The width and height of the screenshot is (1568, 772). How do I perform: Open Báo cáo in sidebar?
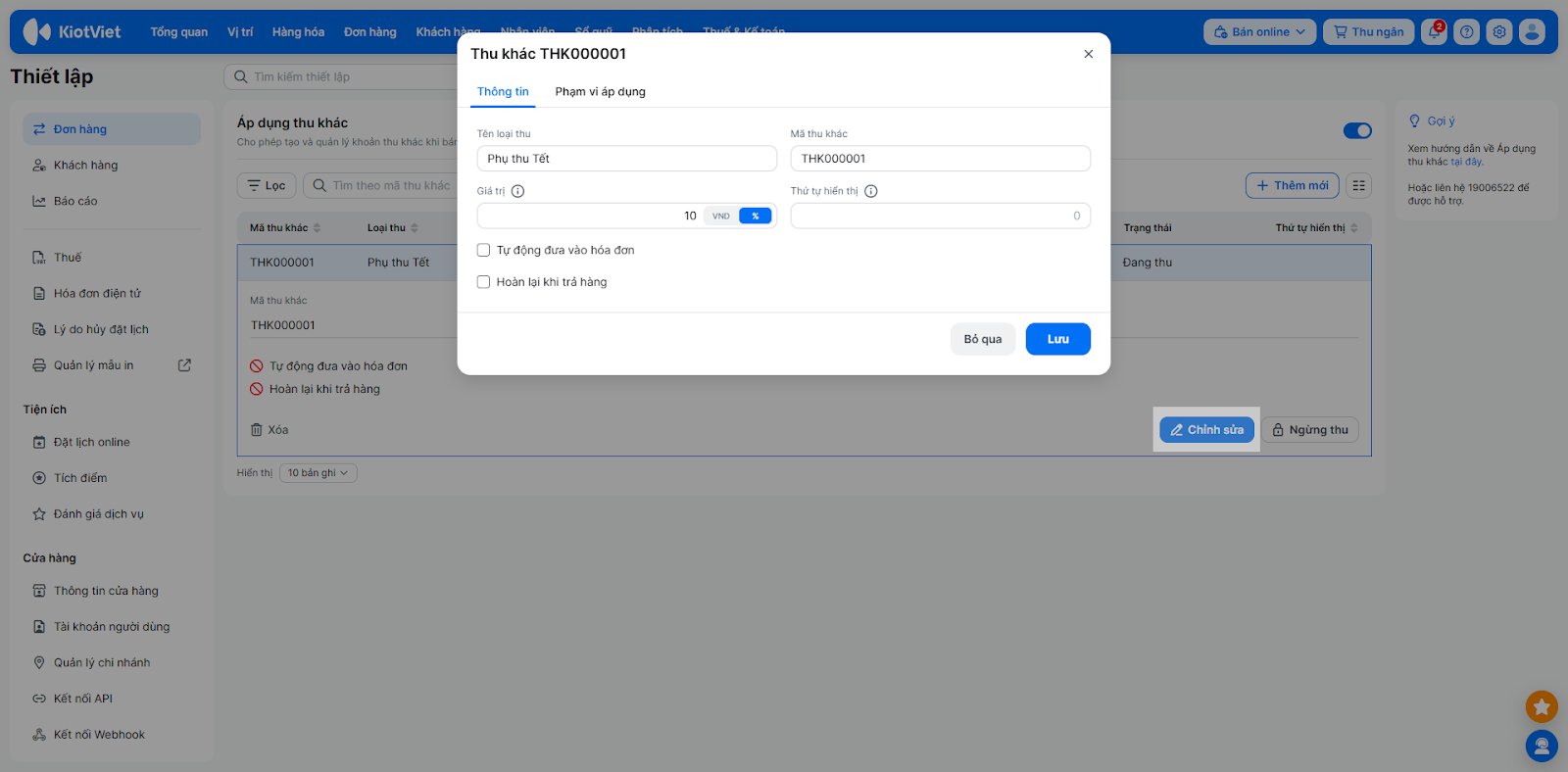[112, 201]
